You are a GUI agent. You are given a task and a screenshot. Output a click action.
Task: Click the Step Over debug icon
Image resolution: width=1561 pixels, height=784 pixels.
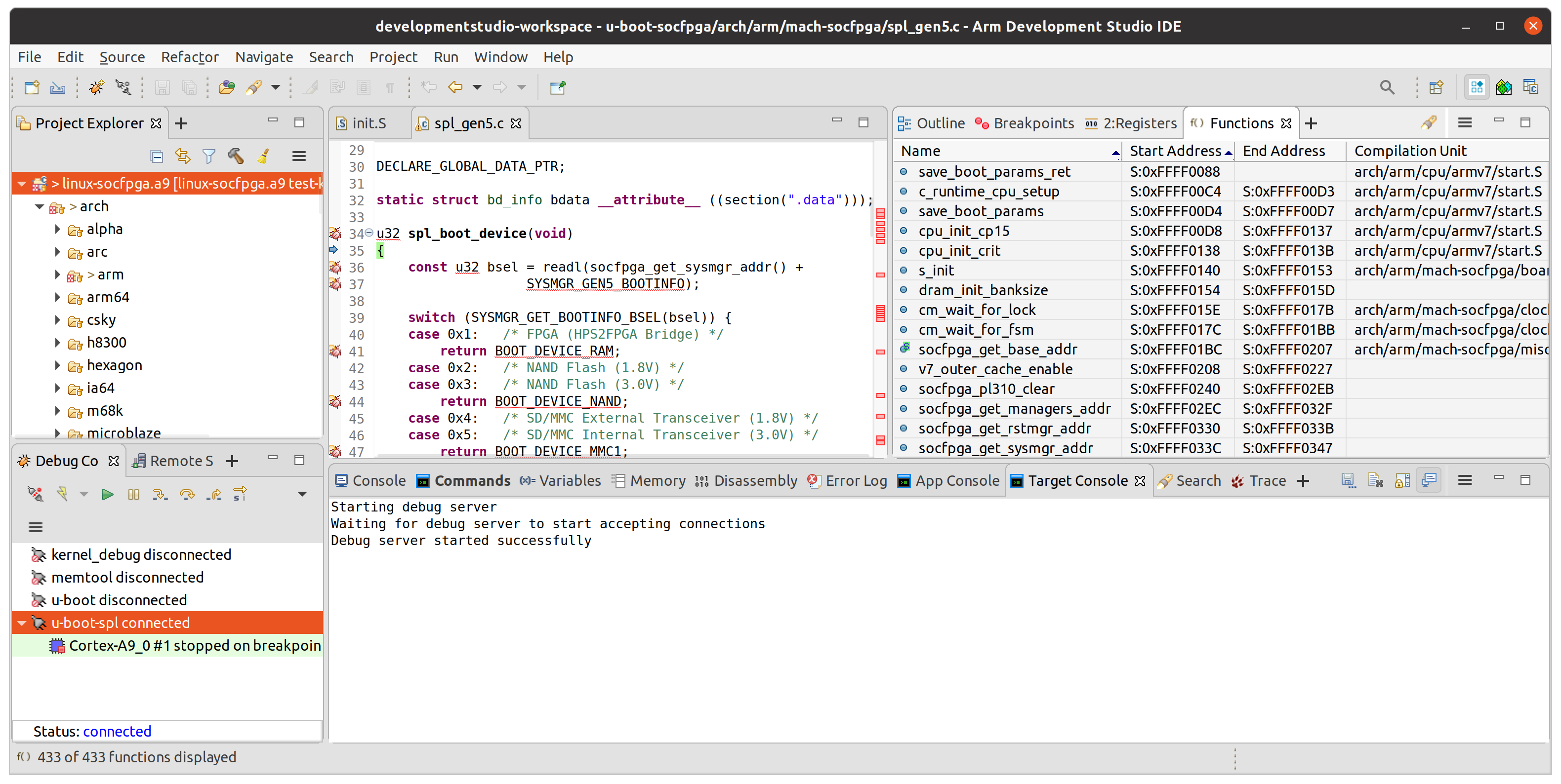coord(187,495)
